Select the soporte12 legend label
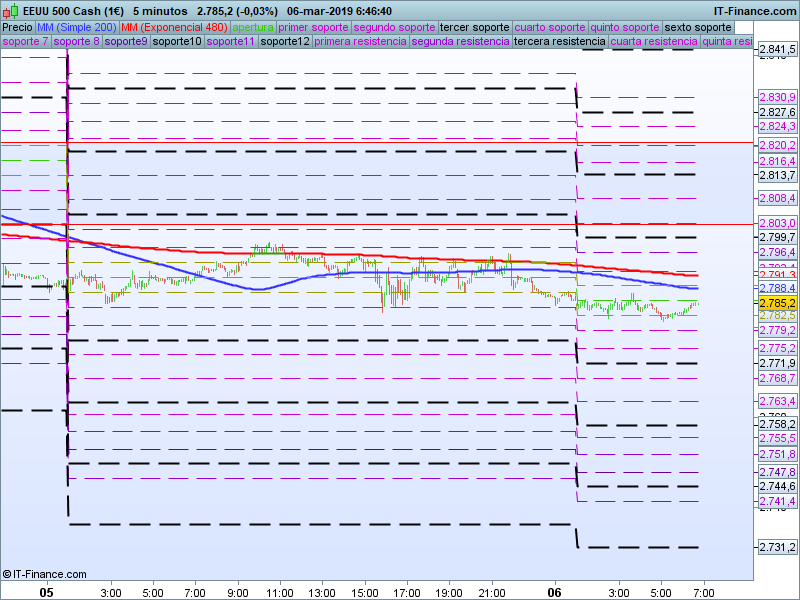This screenshot has height=600, width=800. click(285, 42)
